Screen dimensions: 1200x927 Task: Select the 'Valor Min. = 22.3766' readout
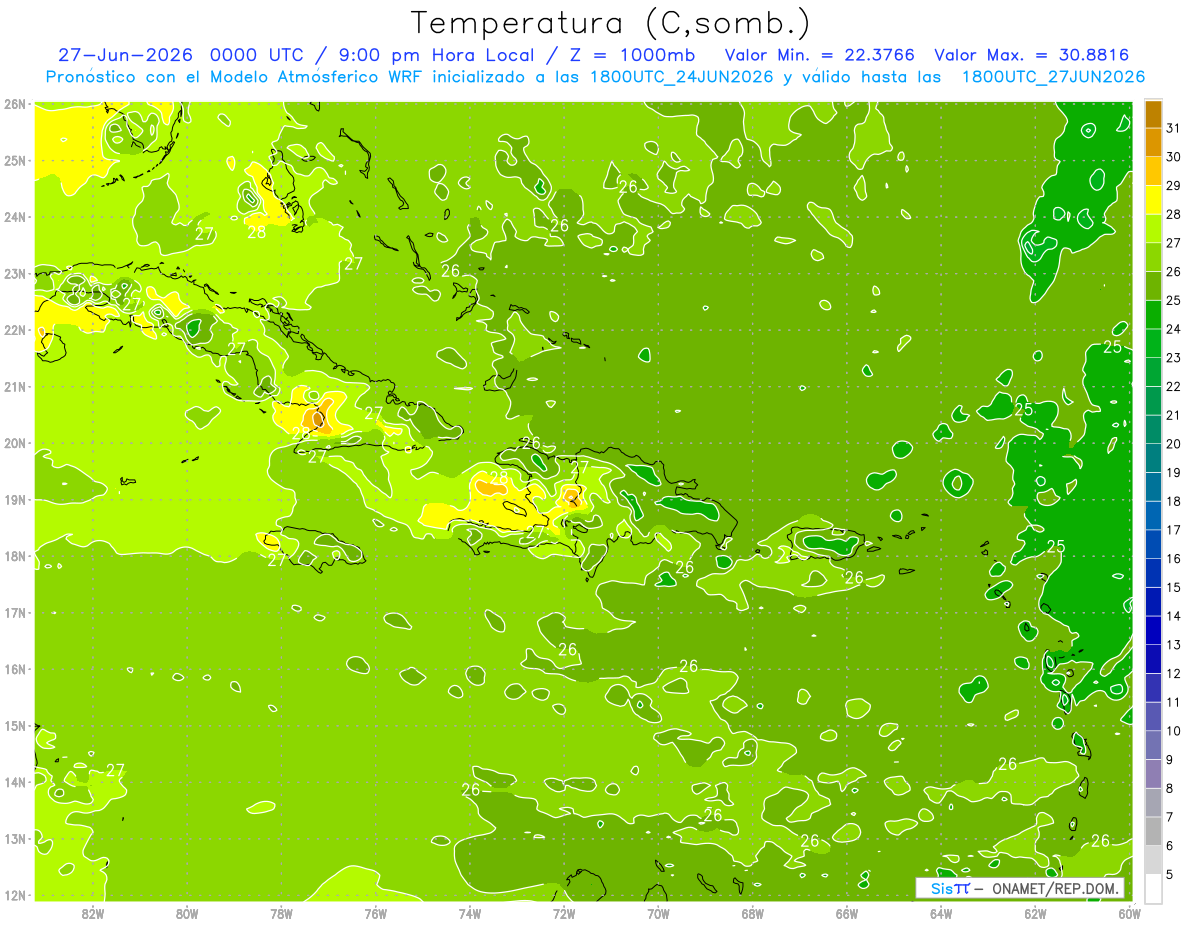[x=819, y=55]
